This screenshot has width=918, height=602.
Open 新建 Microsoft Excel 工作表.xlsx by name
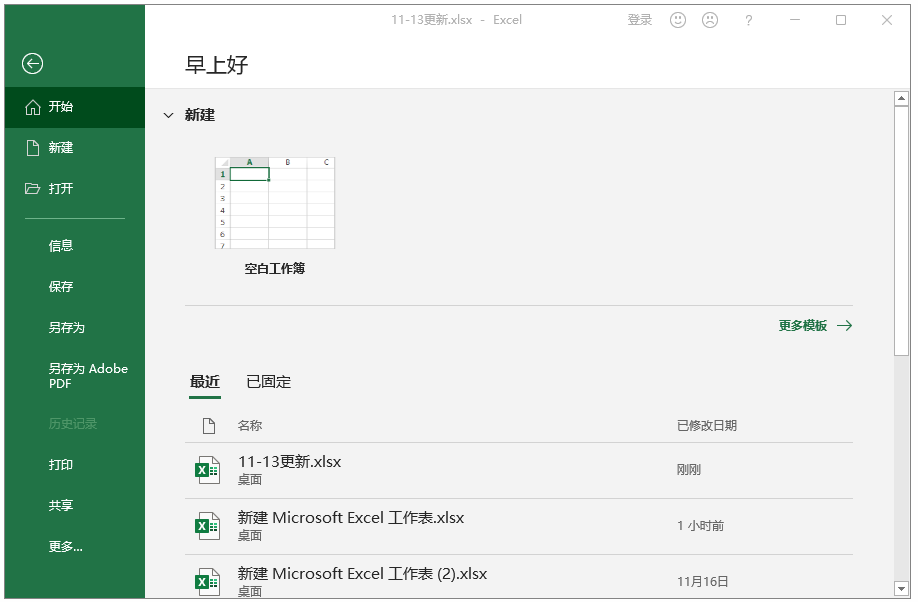click(351, 518)
